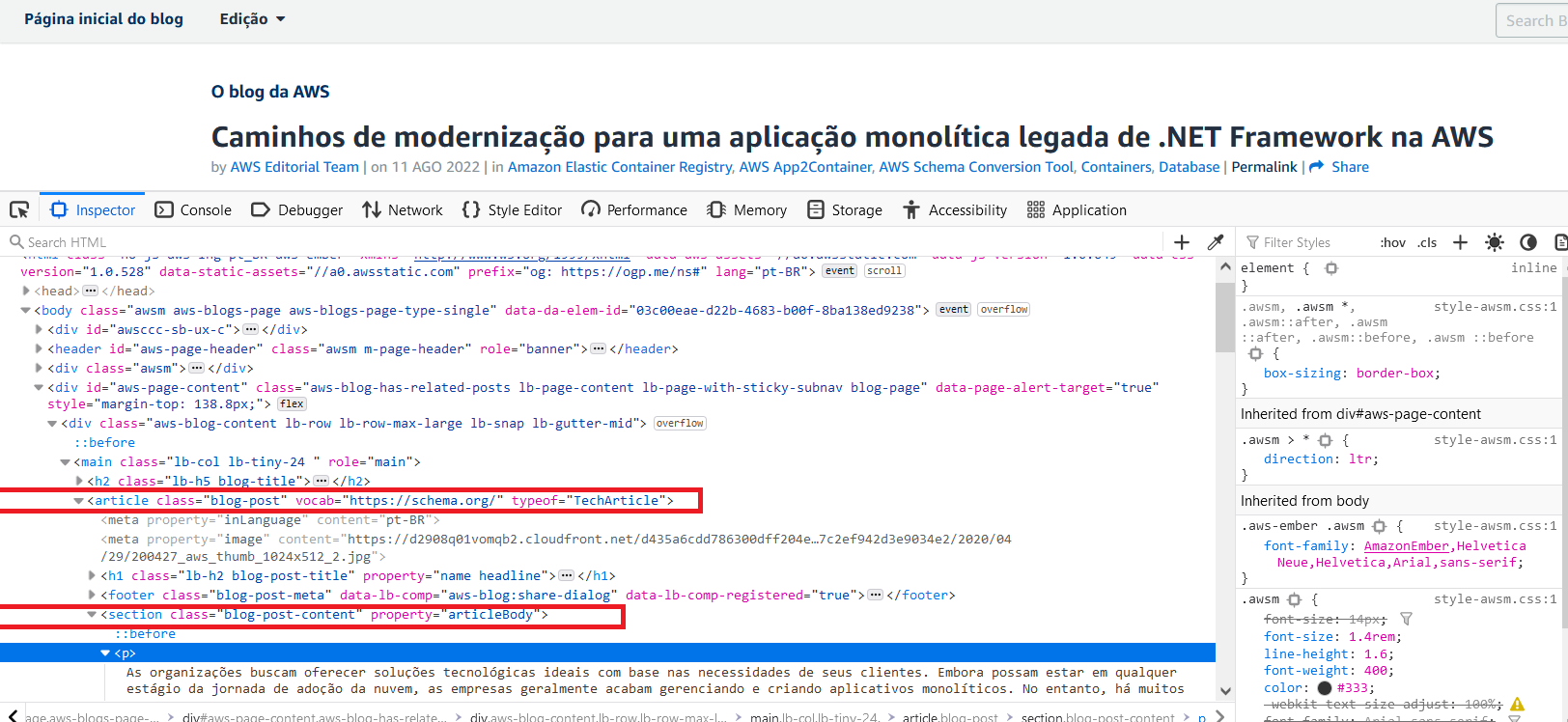Open AmazonEmber font-family link in rules
This screenshot has width=1568, height=722.
click(x=1406, y=546)
